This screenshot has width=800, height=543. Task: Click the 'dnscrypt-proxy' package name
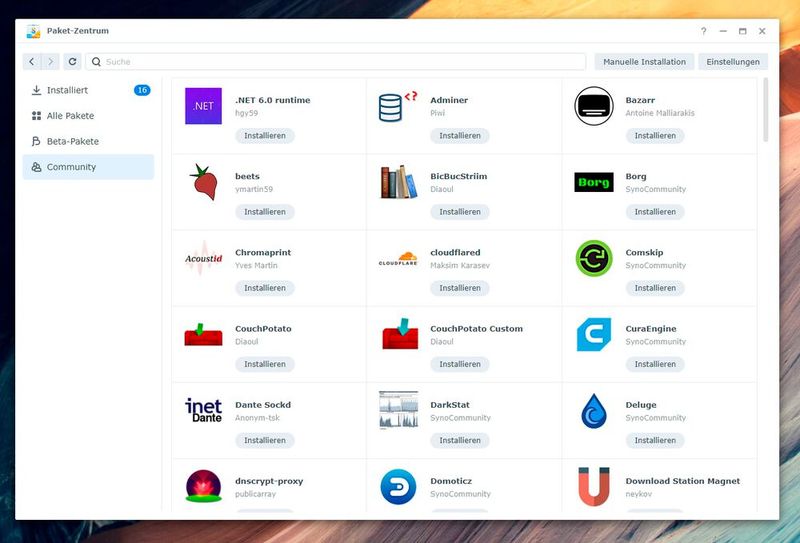[x=269, y=481]
